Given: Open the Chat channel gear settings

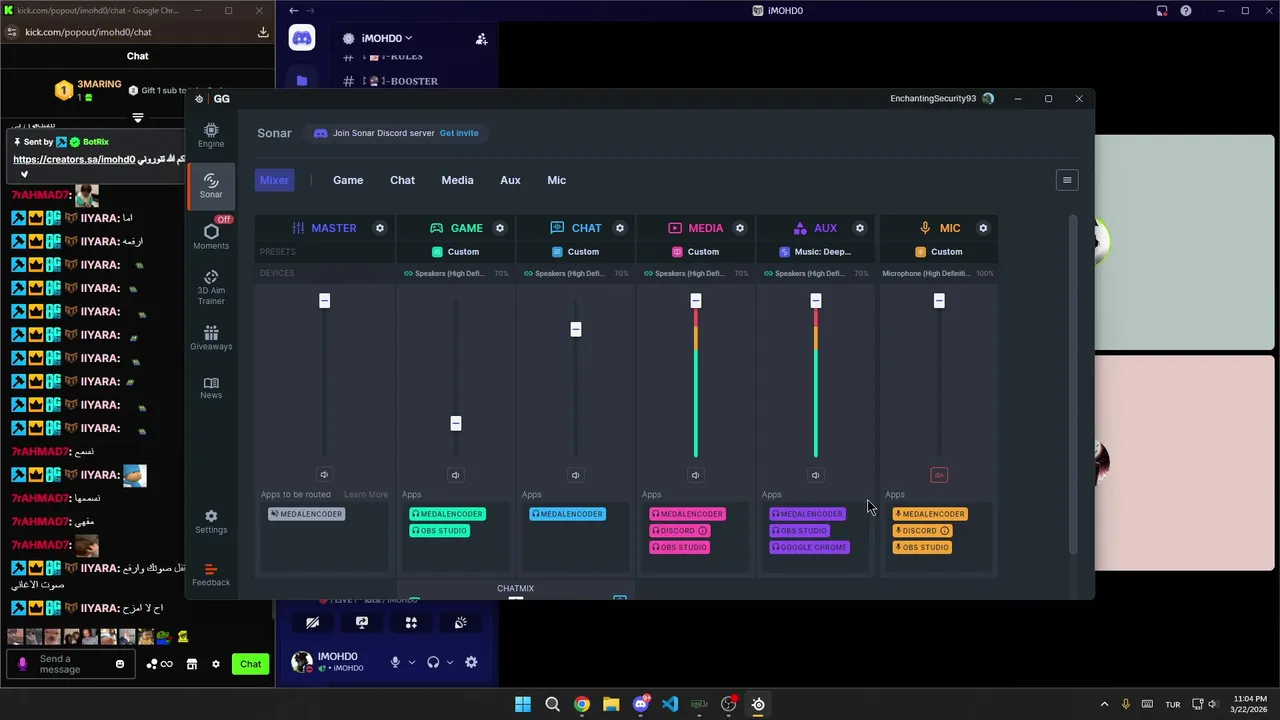Looking at the screenshot, I should click(x=620, y=228).
